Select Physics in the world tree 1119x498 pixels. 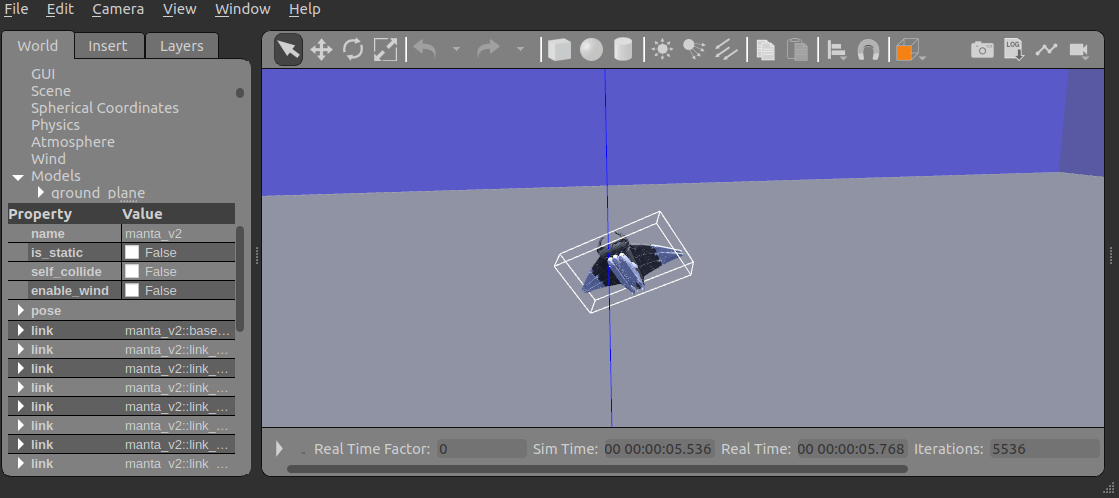(56, 125)
